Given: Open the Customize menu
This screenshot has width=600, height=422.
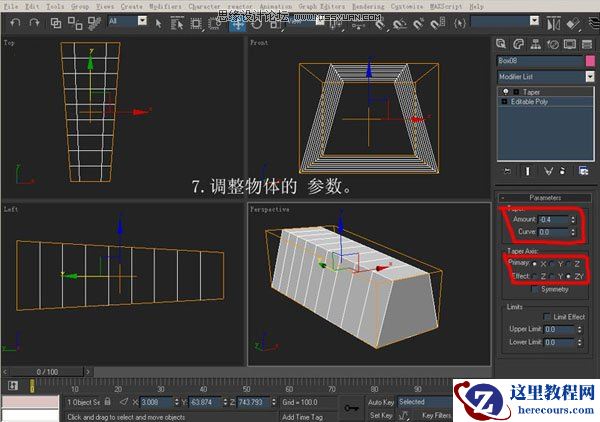Looking at the screenshot, I should click(407, 6).
